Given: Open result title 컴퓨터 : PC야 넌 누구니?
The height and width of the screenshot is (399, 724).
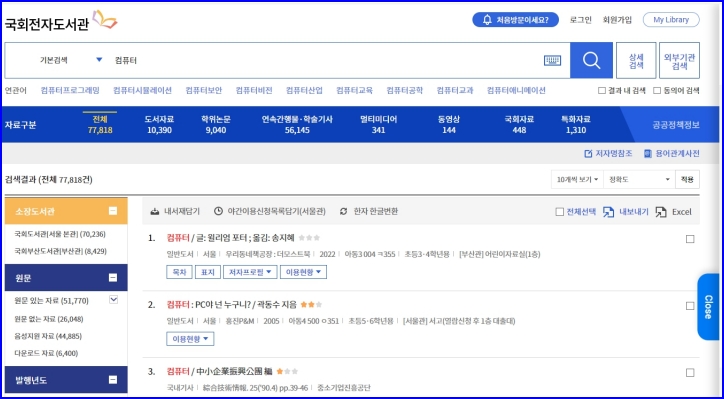Looking at the screenshot, I should click(x=232, y=305).
